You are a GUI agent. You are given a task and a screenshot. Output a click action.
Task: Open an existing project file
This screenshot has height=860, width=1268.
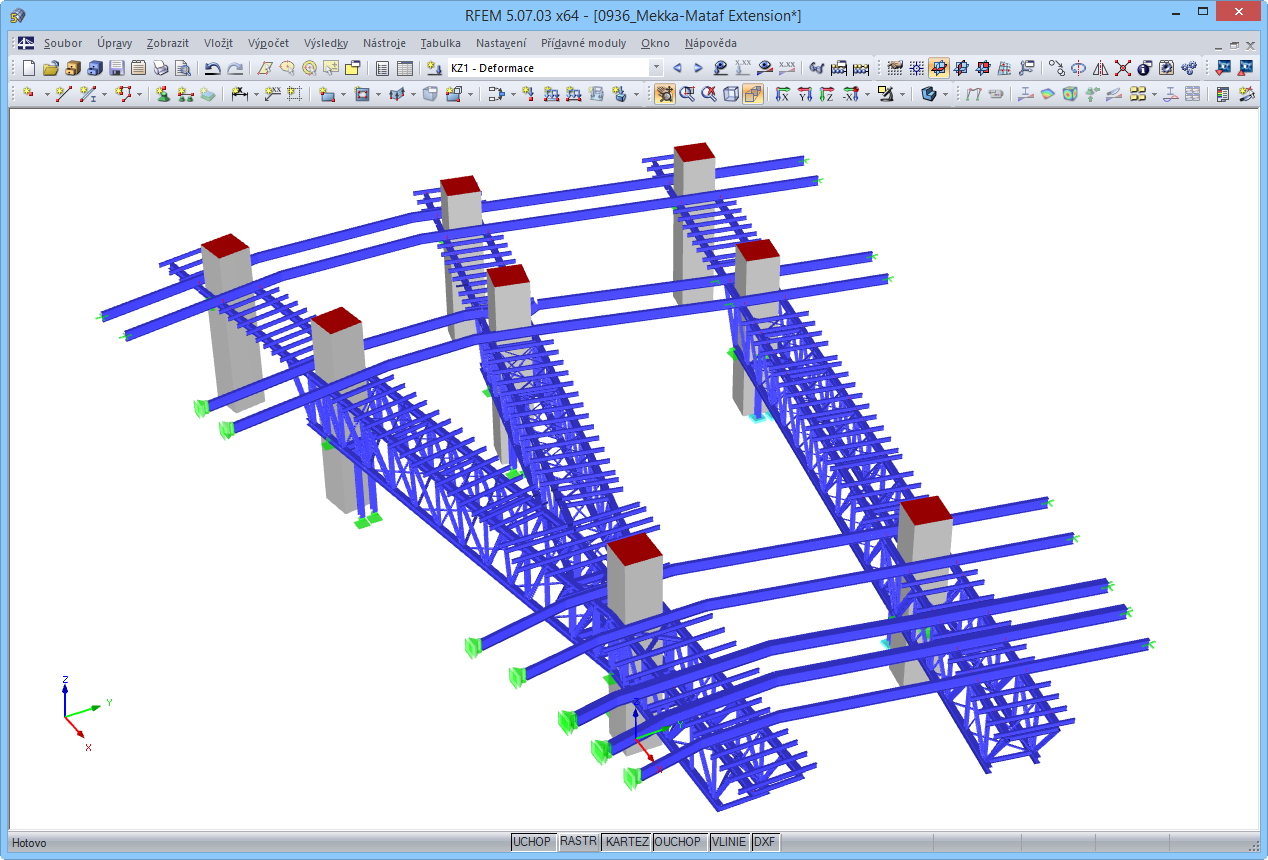[50, 68]
